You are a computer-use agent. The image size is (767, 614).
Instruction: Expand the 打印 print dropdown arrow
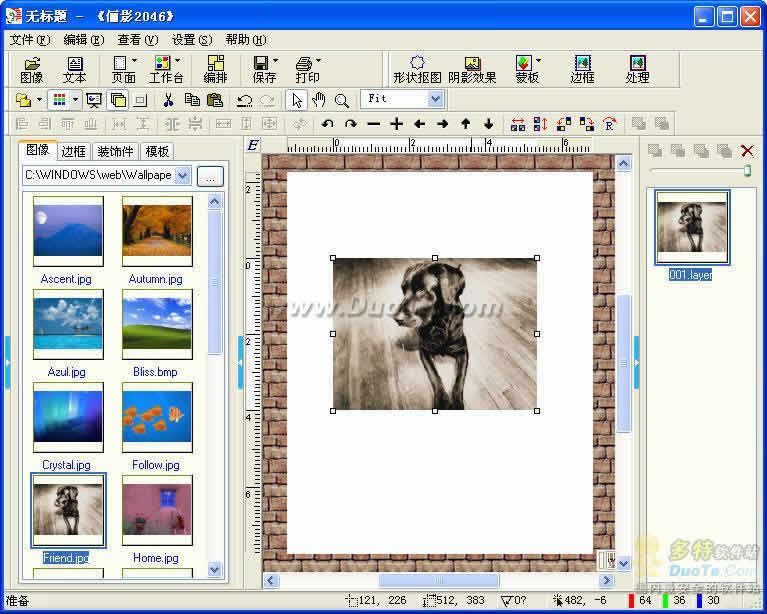pyautogui.click(x=318, y=61)
